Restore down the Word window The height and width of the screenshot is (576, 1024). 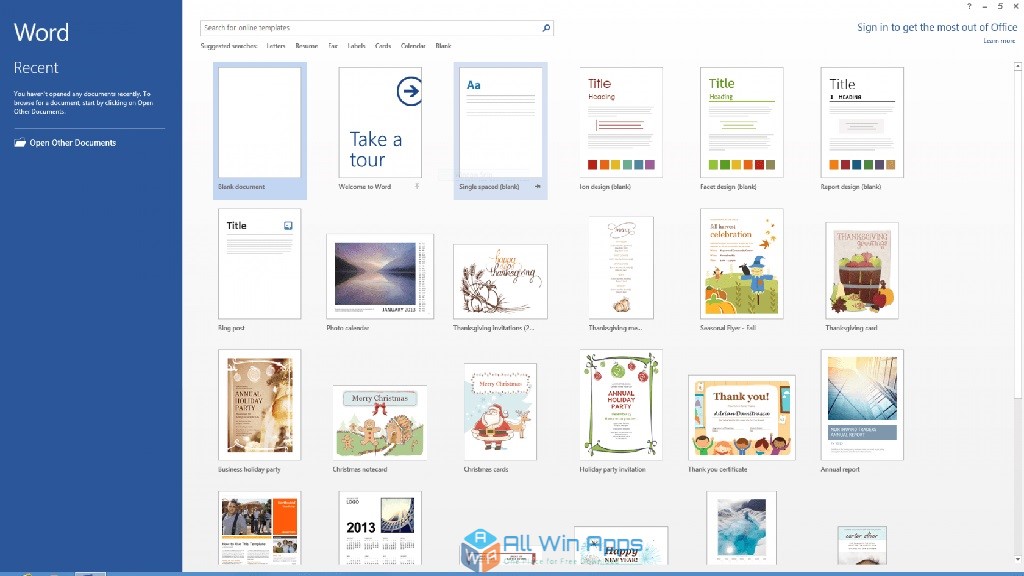pos(1000,7)
